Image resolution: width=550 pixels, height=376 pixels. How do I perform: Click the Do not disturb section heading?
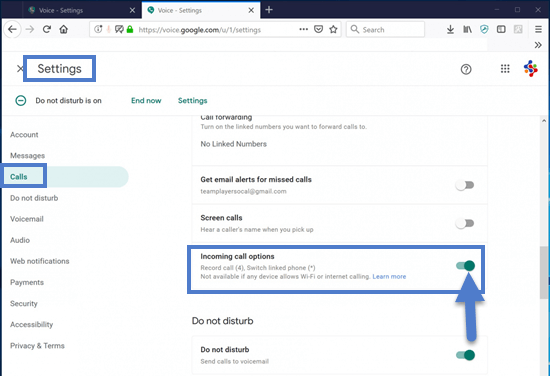click(x=222, y=321)
